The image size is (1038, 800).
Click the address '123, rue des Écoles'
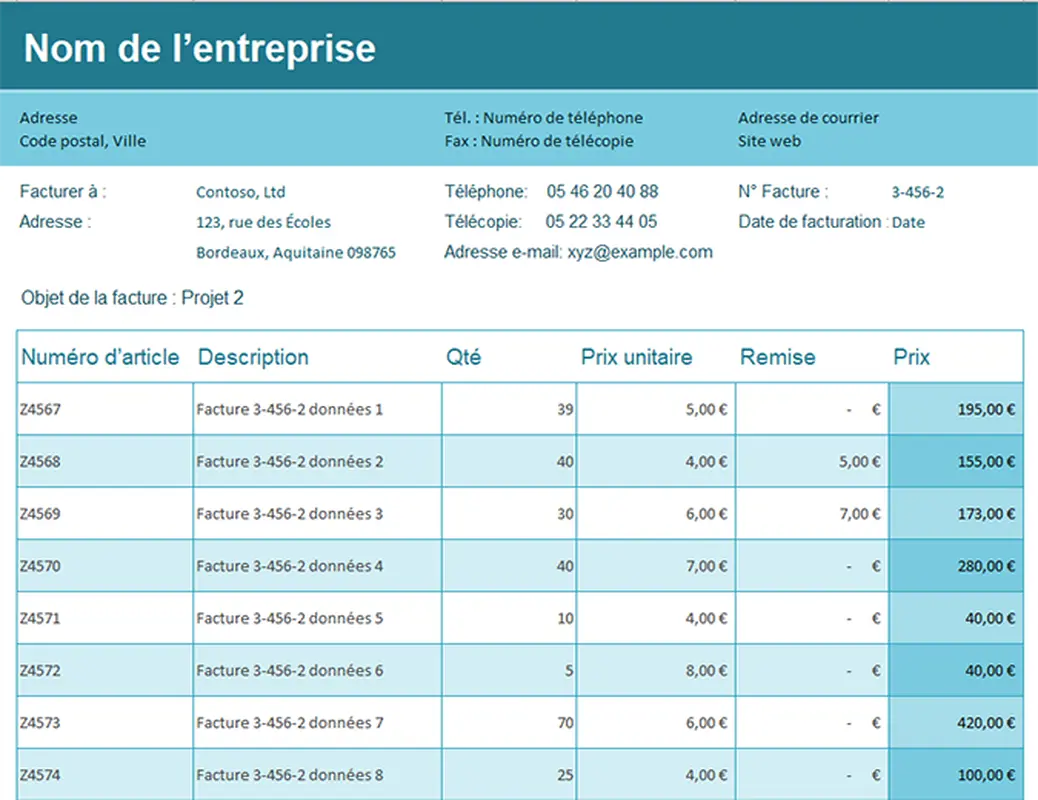tap(264, 222)
